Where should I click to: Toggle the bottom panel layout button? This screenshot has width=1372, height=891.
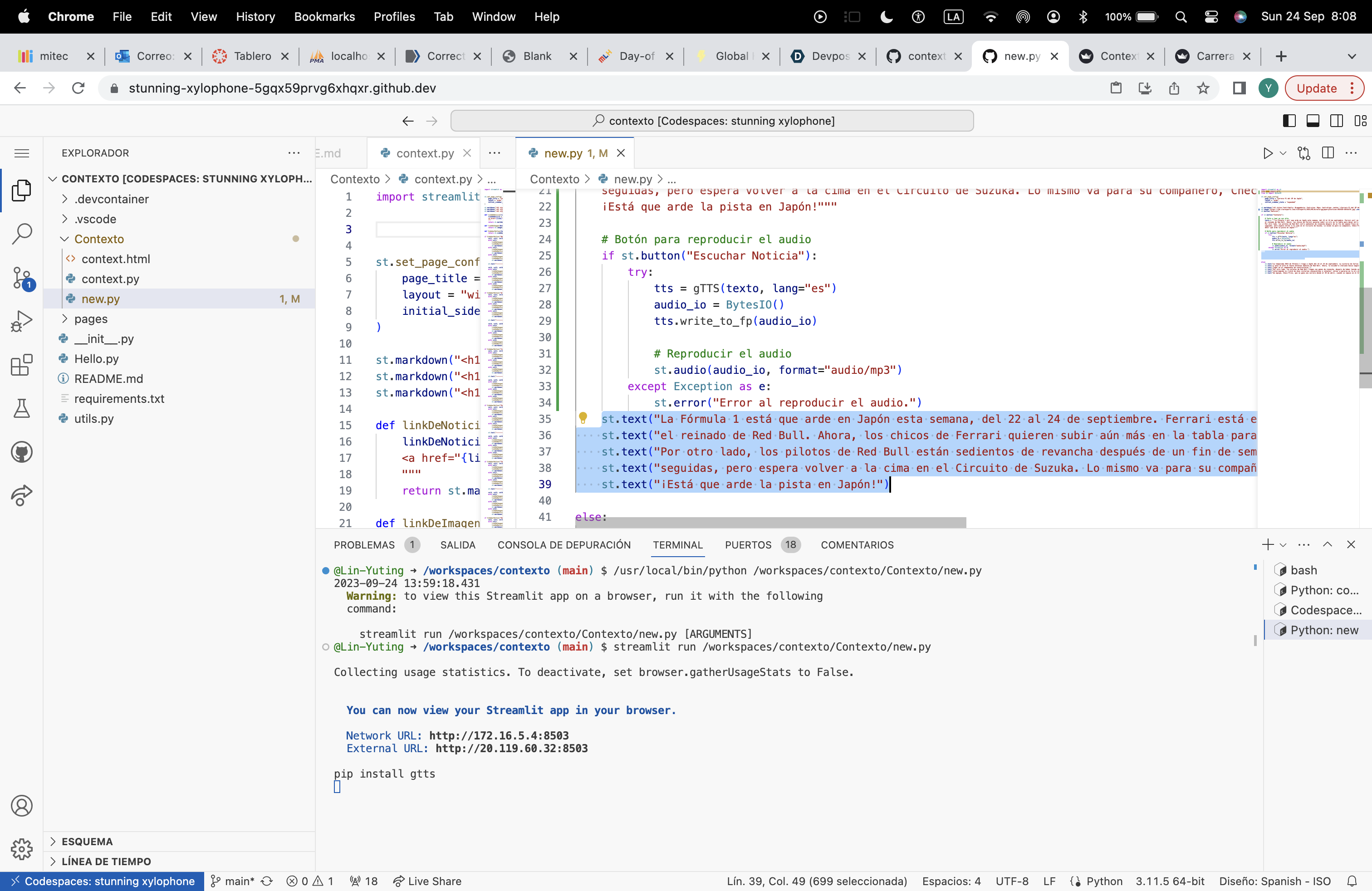click(x=1313, y=121)
